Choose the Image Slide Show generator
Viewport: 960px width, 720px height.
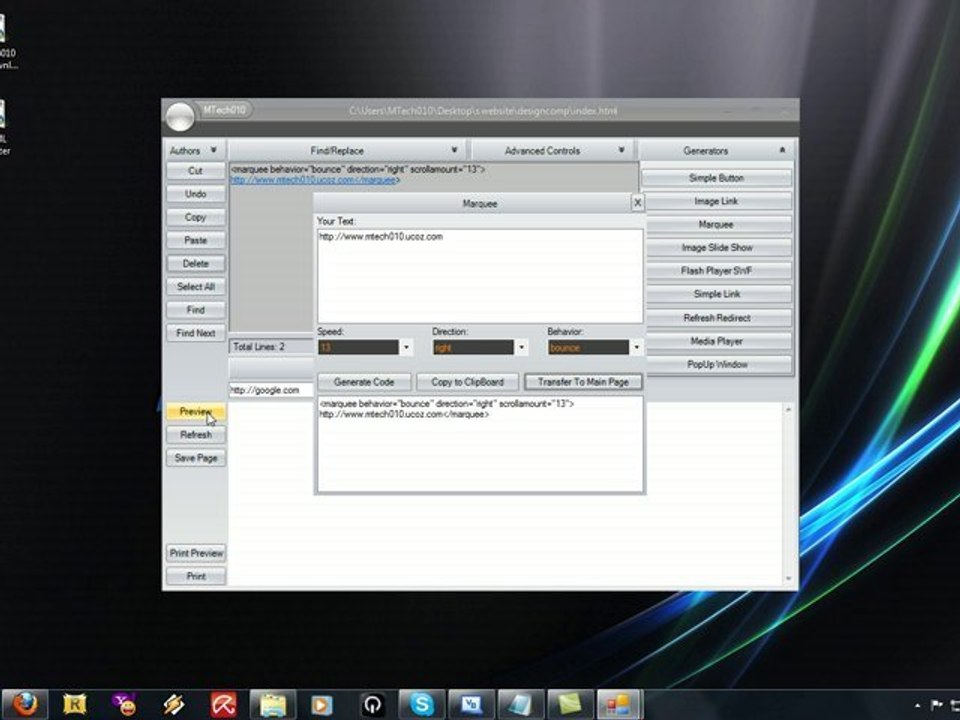click(x=716, y=248)
